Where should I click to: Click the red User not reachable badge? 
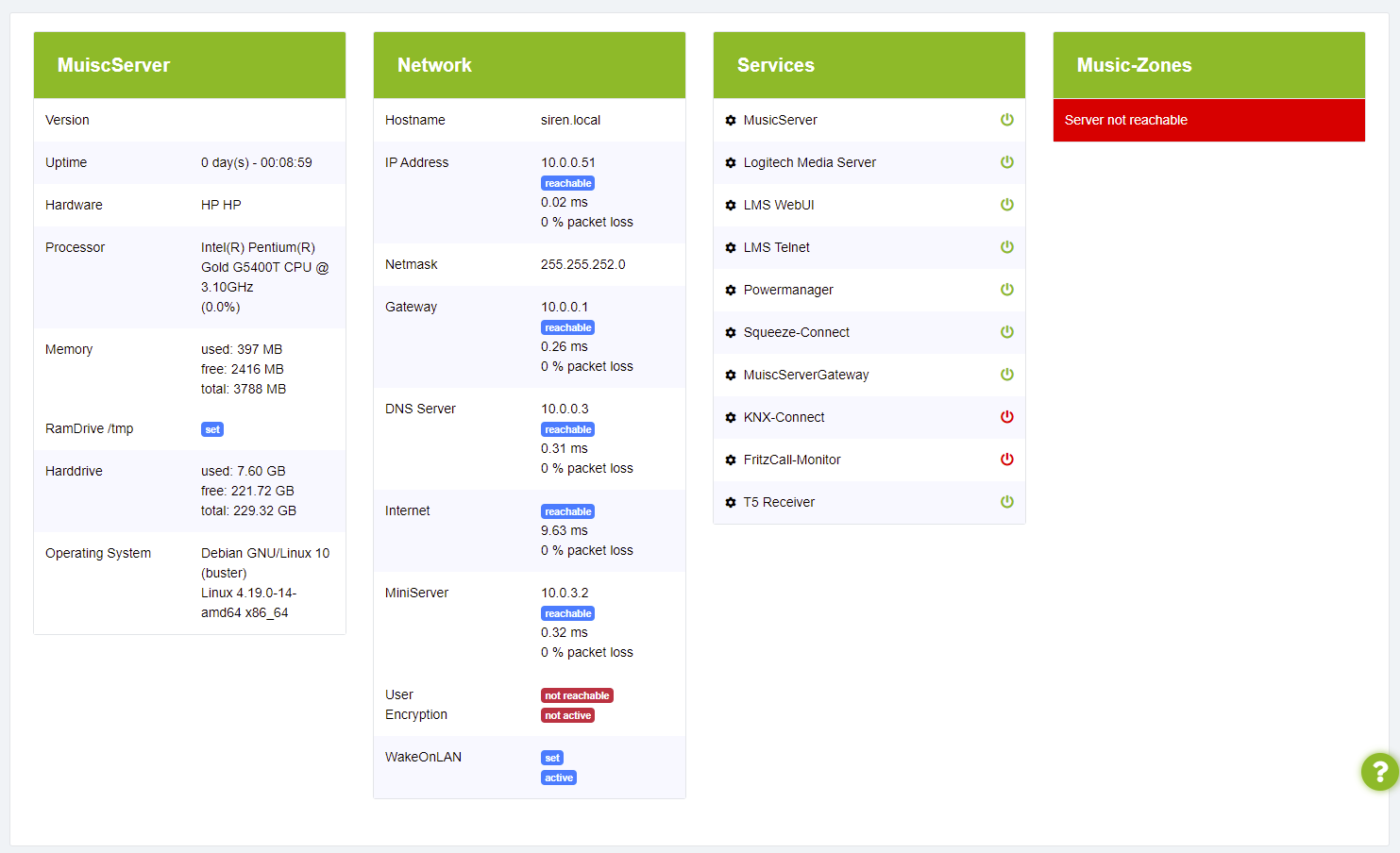click(x=577, y=696)
